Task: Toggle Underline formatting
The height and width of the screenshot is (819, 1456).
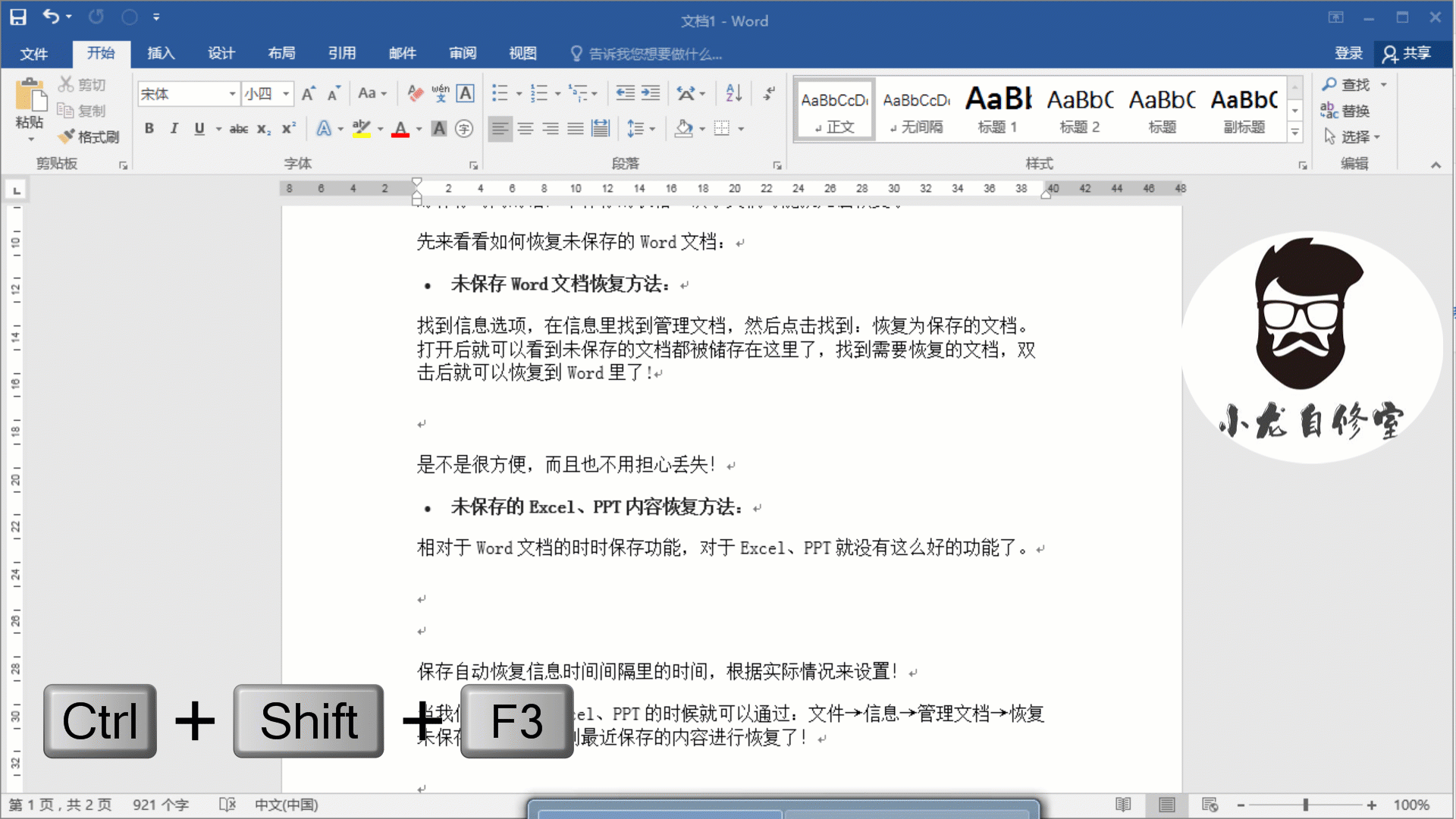Action: point(199,129)
